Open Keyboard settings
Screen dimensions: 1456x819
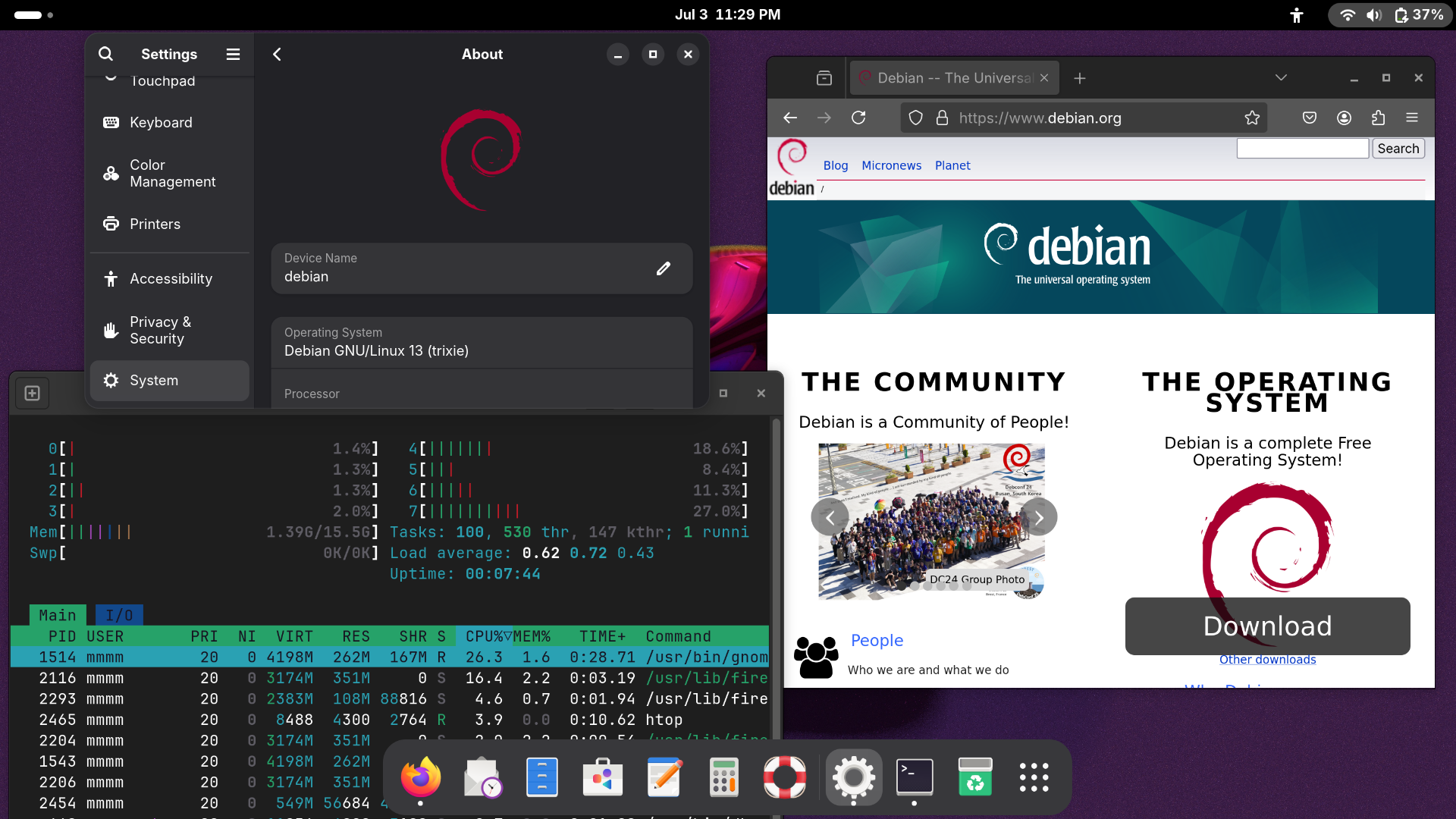[170, 122]
